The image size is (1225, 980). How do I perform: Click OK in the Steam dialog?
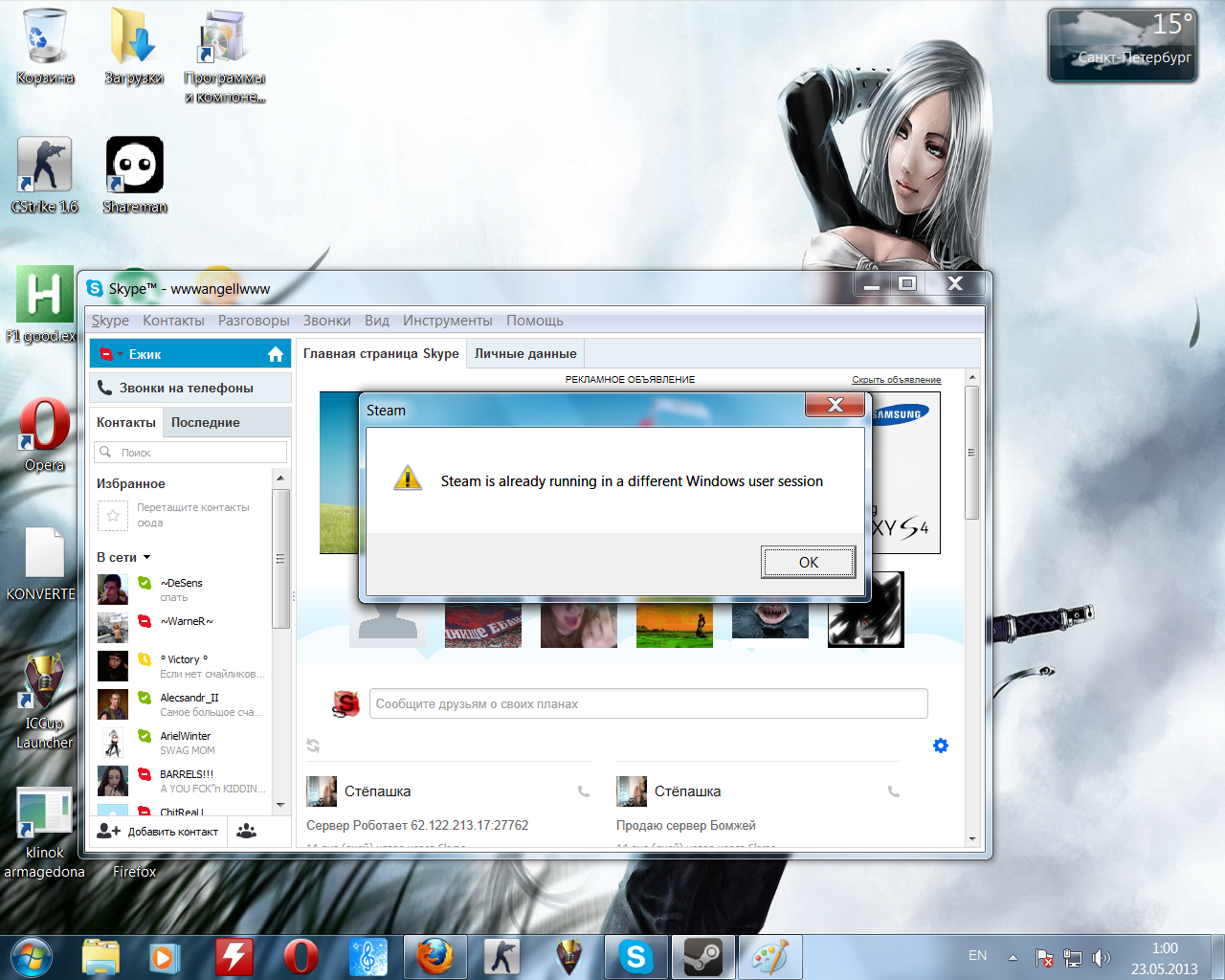click(x=808, y=562)
